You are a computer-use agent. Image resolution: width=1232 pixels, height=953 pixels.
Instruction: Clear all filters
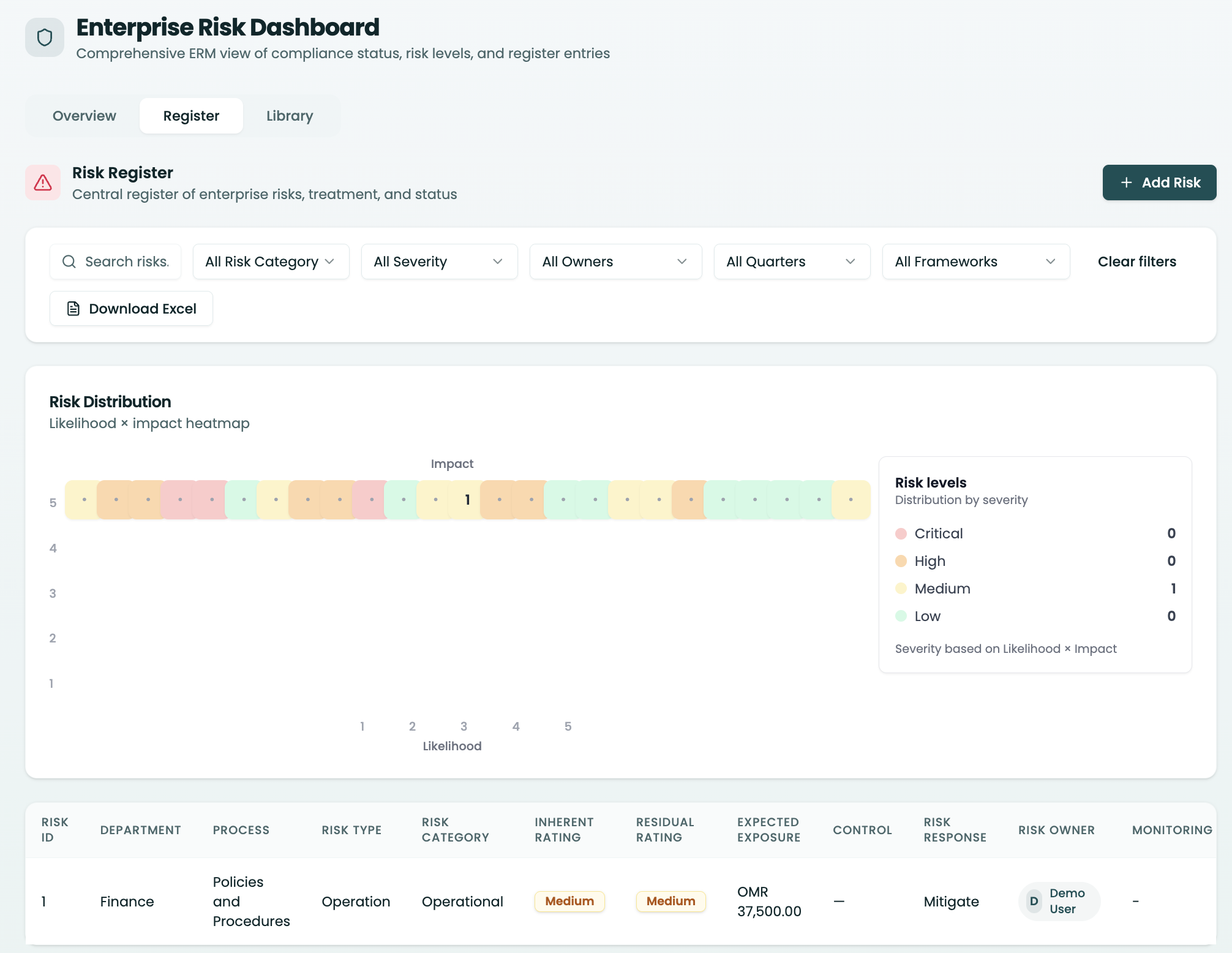(1136, 262)
